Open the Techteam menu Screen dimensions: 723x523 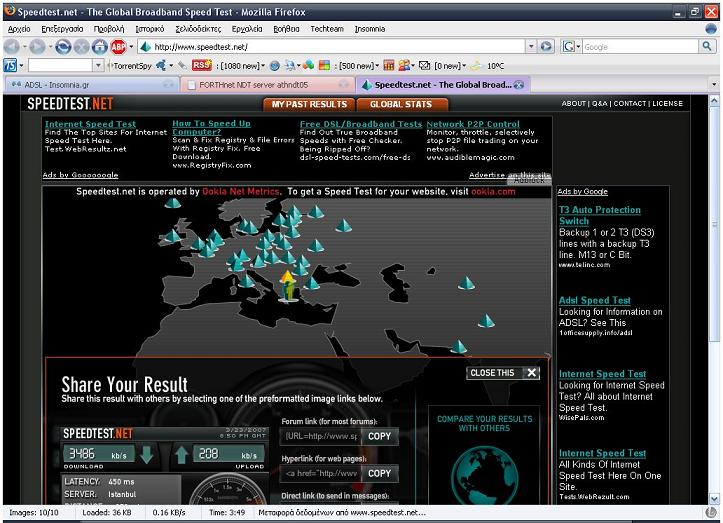327,29
